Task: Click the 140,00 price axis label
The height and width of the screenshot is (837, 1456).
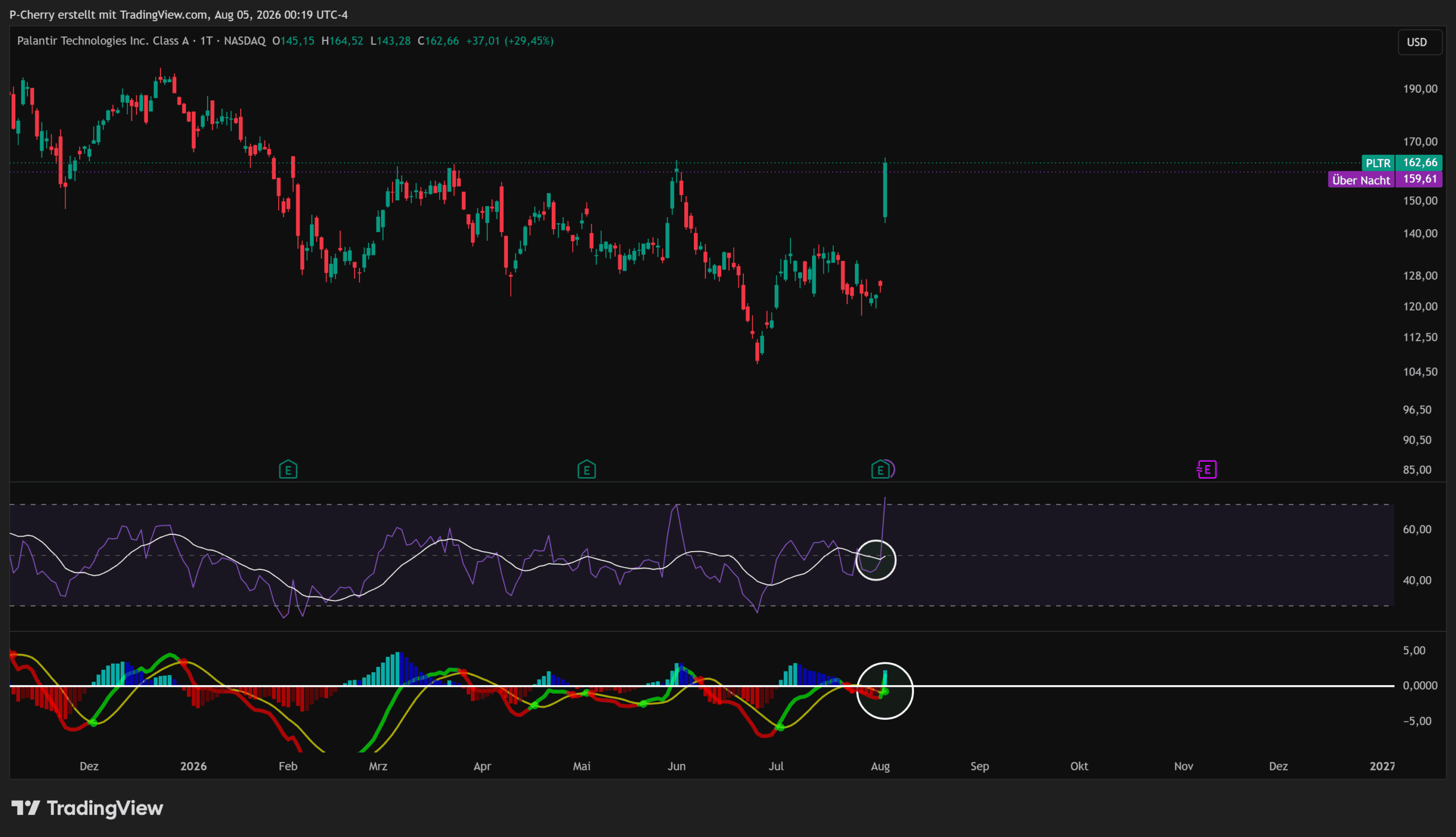Action: point(1420,234)
